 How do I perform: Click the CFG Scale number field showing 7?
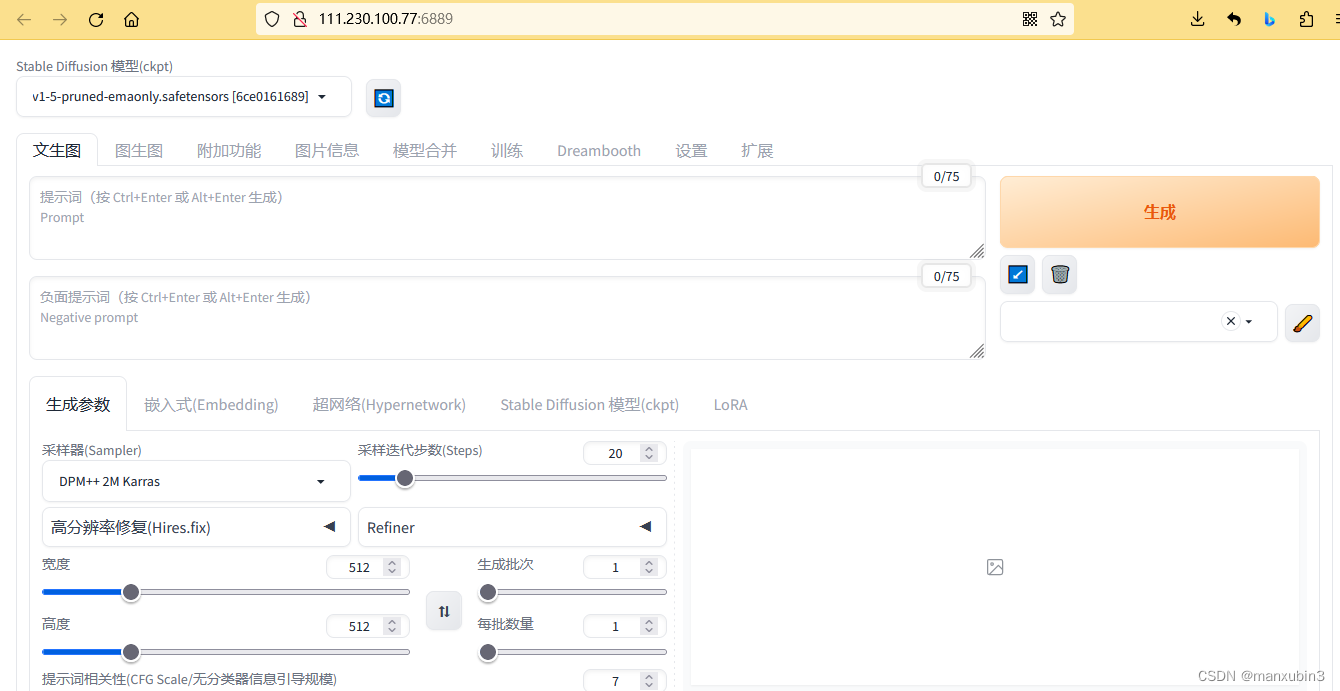[625, 680]
